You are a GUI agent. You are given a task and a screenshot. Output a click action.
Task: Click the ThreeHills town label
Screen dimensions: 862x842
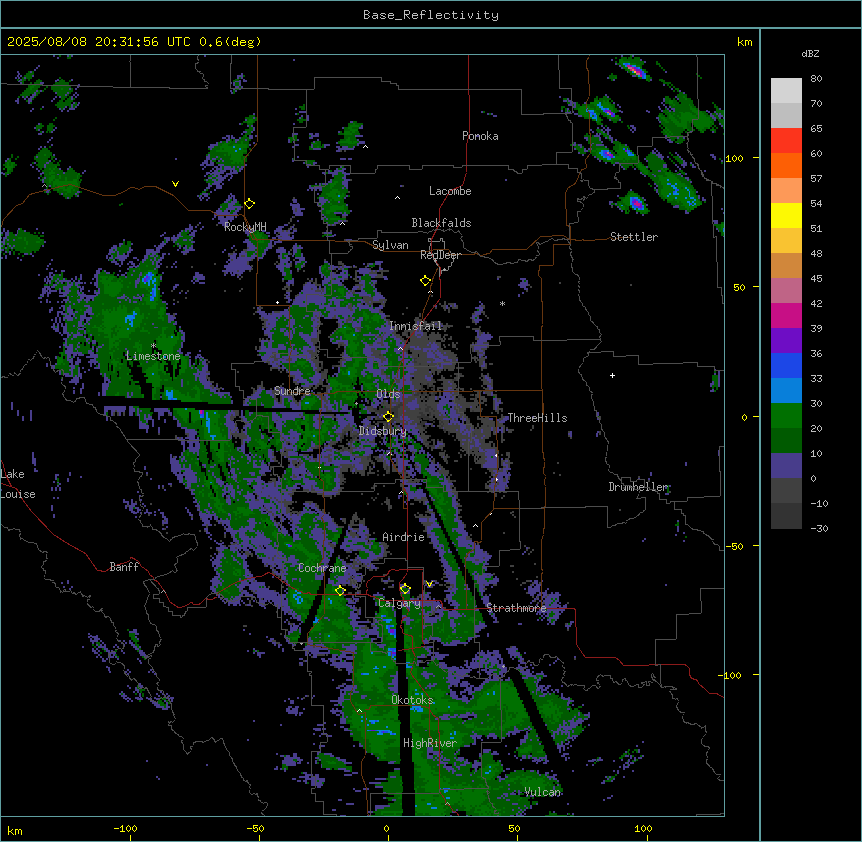coord(537,418)
